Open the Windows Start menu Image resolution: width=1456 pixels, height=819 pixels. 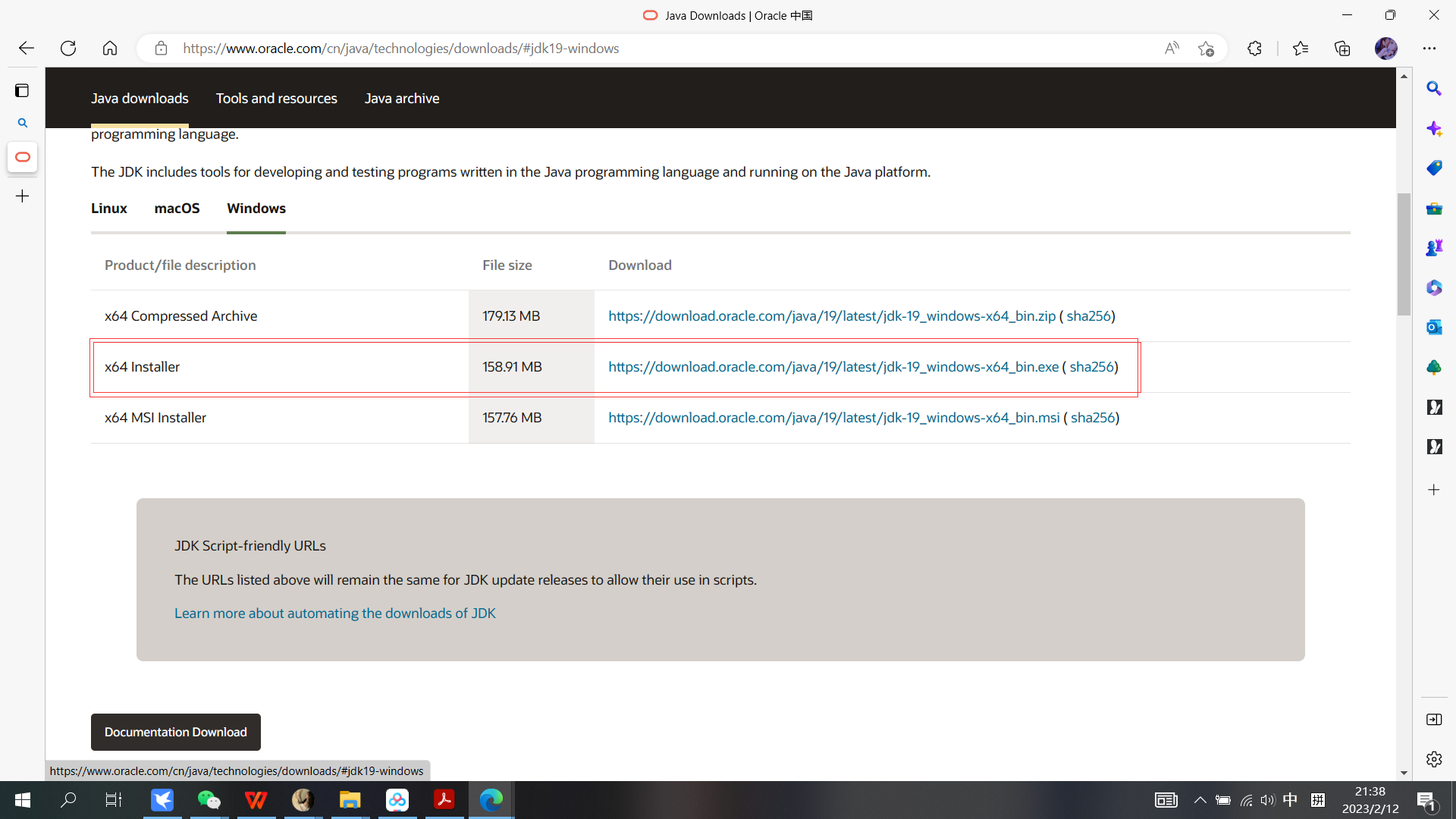[23, 800]
